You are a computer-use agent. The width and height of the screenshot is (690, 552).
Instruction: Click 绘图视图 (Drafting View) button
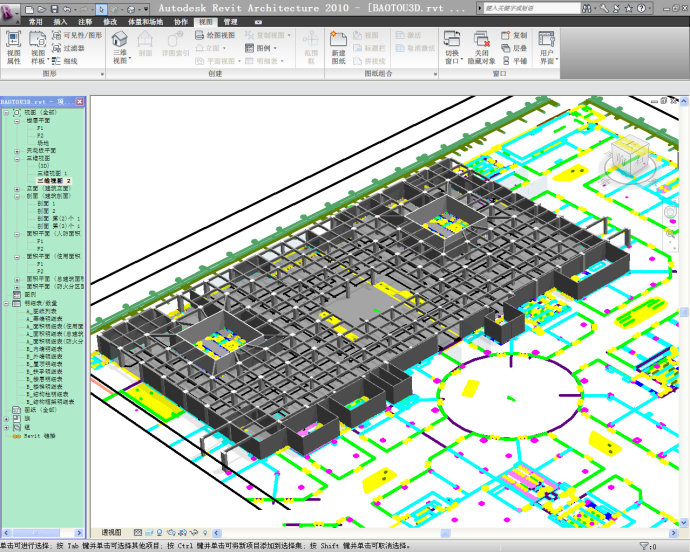coord(215,35)
